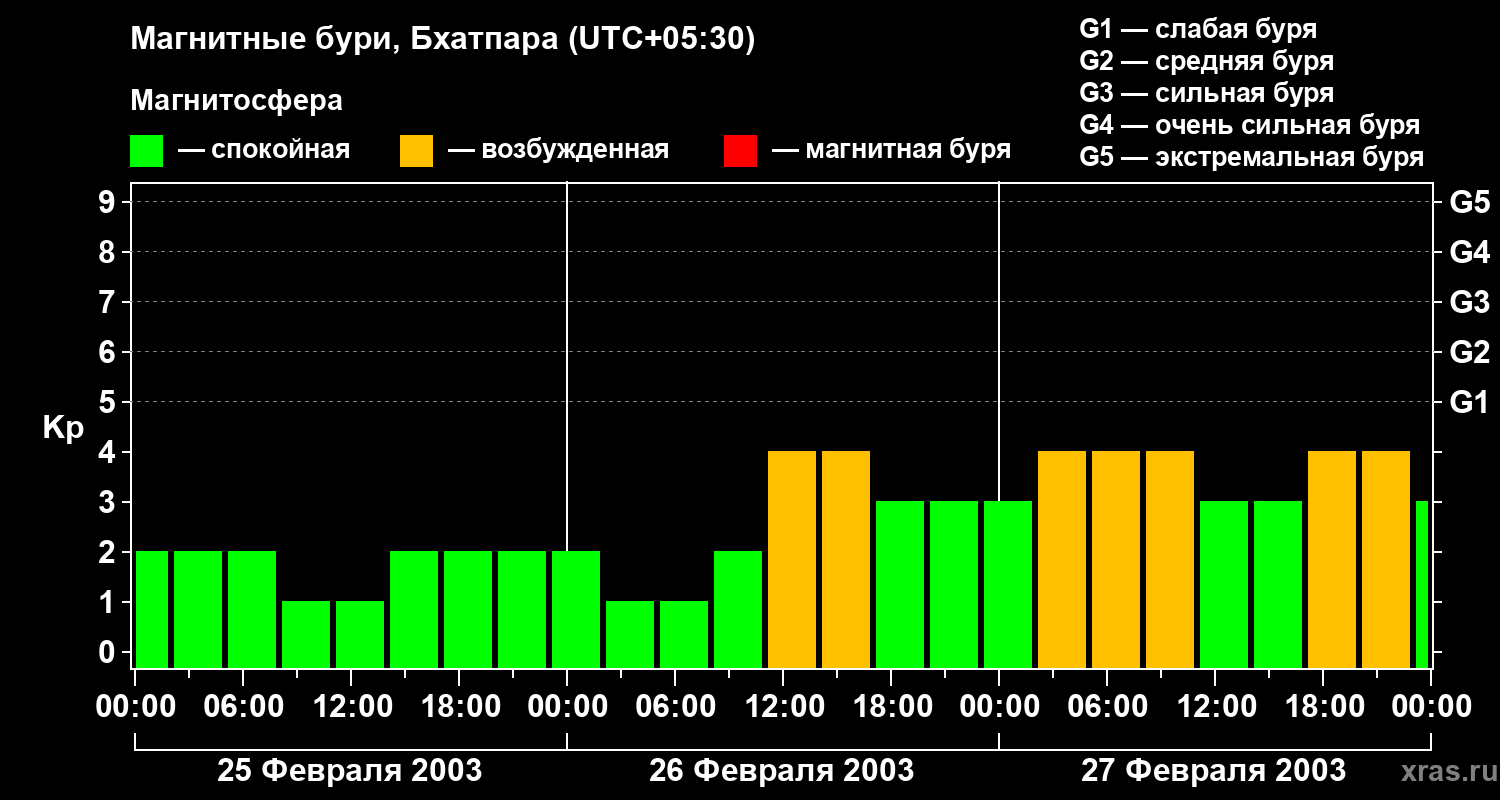Click the last orange bar on 27 February
The height and width of the screenshot is (800, 1500).
coord(1386,559)
